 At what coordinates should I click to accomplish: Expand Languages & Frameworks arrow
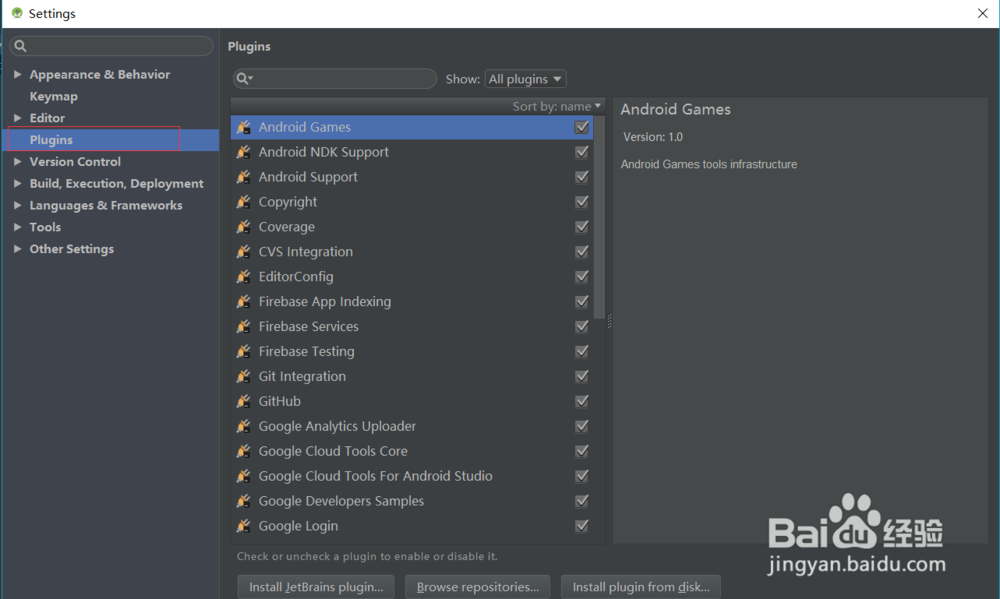coord(17,205)
